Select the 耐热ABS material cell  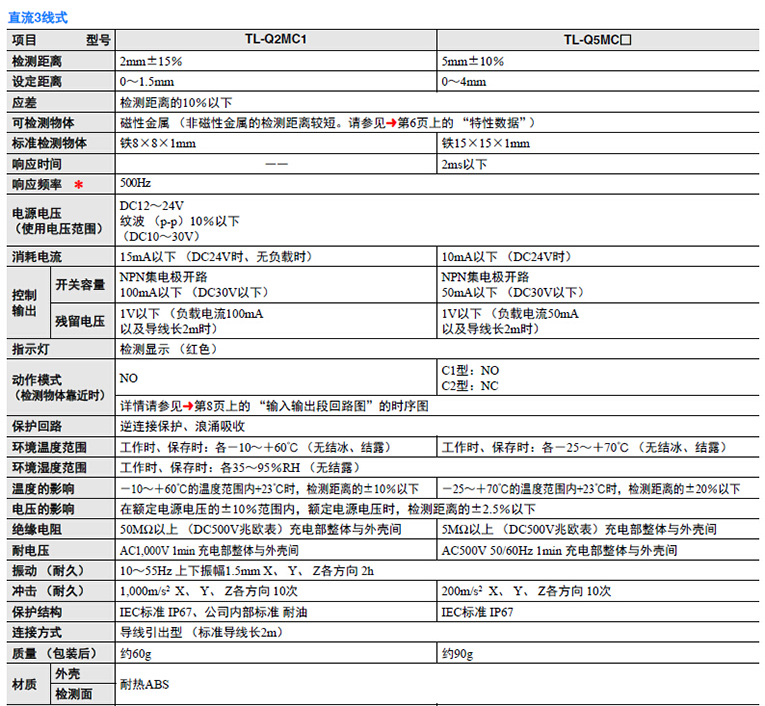pyautogui.click(x=145, y=684)
